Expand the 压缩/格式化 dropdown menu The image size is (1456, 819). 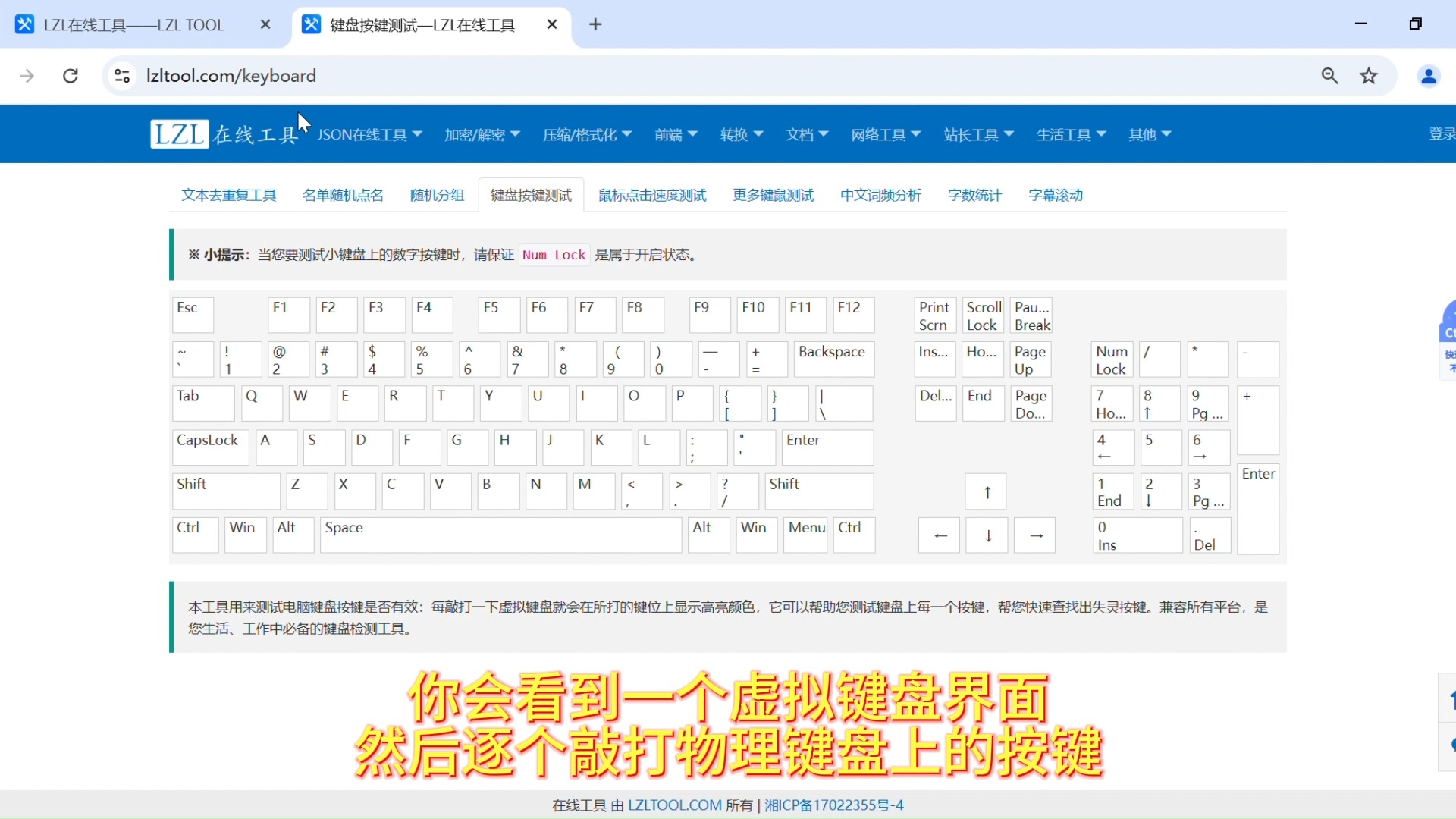pyautogui.click(x=587, y=134)
